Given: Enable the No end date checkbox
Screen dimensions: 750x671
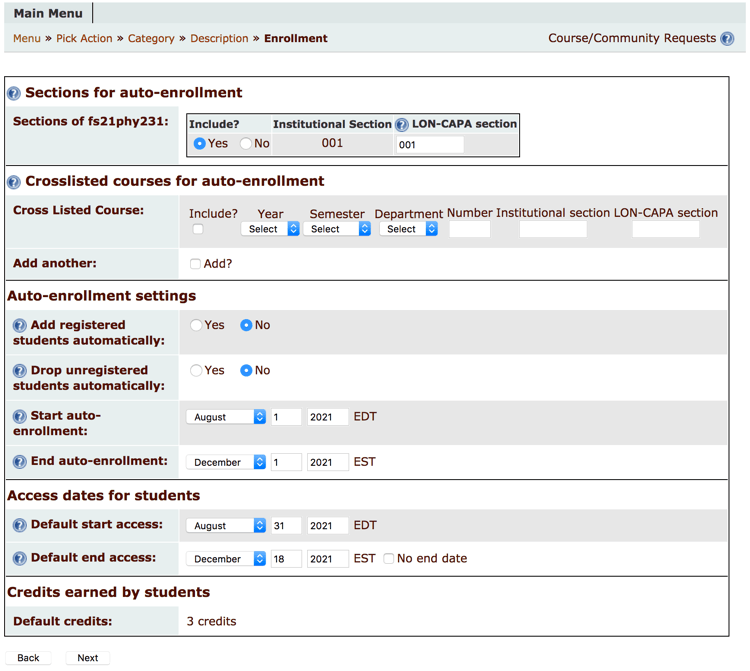Looking at the screenshot, I should 389,558.
